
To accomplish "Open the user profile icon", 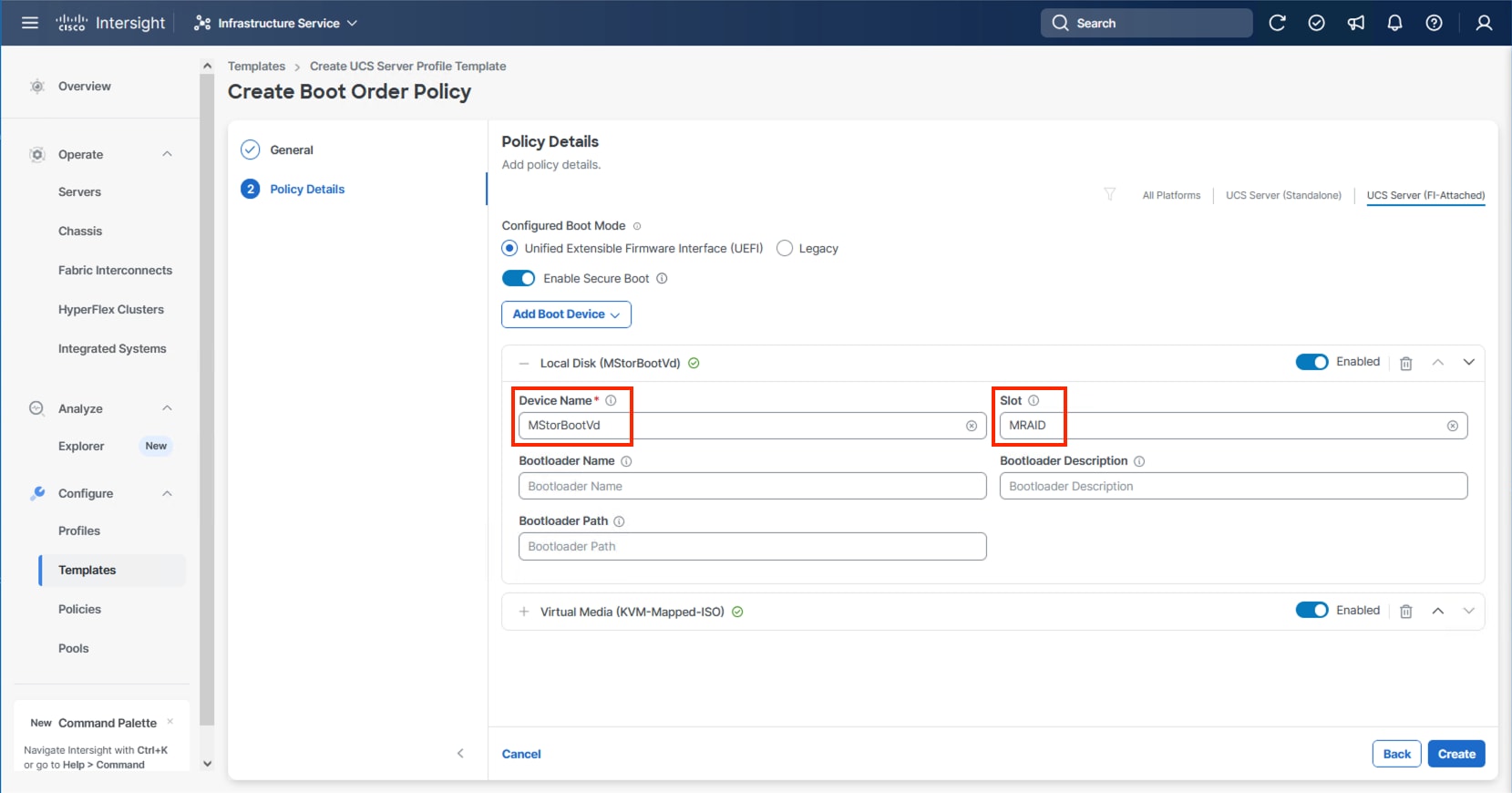I will 1484,23.
